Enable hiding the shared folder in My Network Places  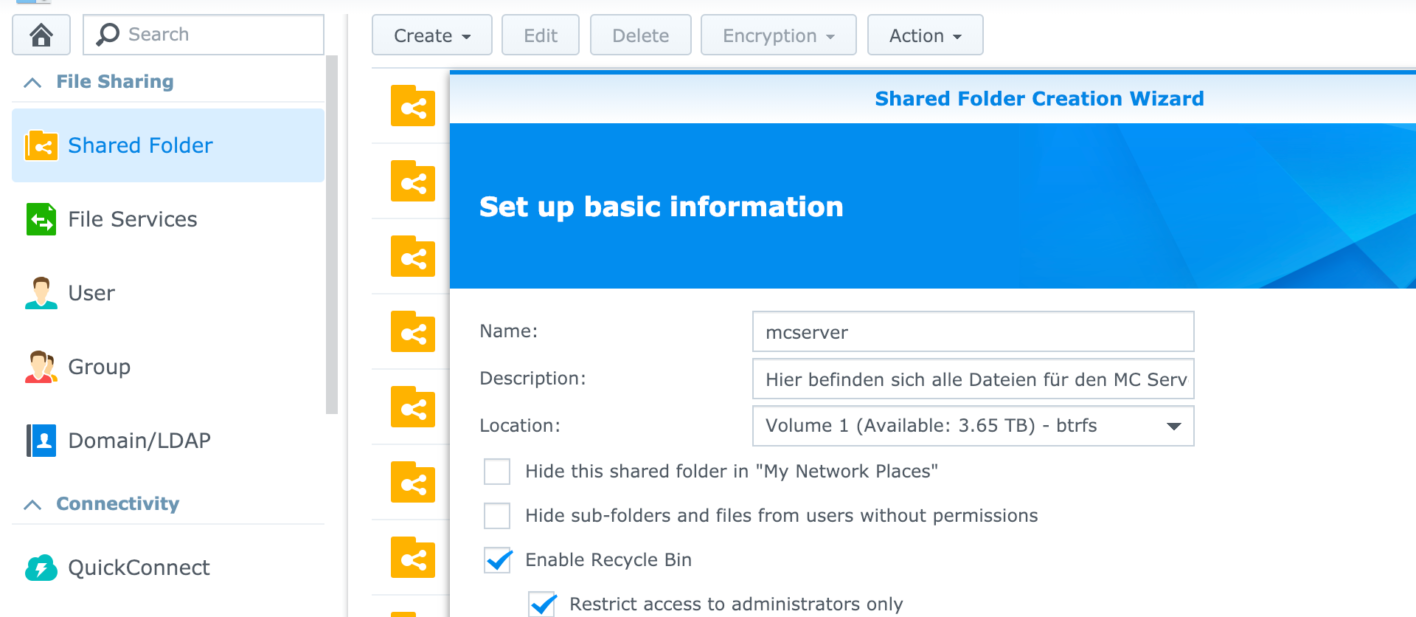[x=497, y=471]
